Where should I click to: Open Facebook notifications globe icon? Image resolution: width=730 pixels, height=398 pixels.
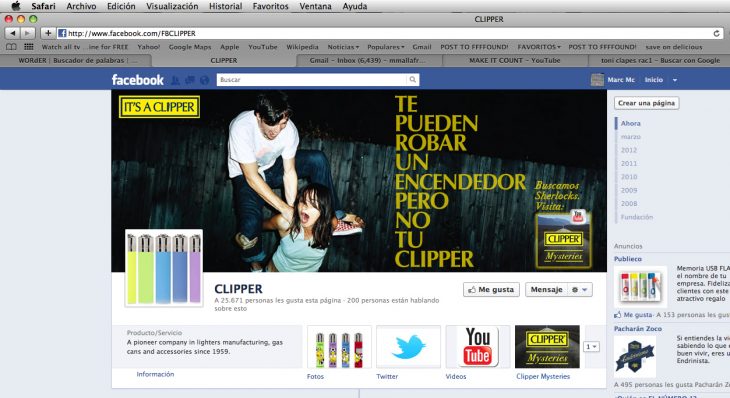(204, 80)
